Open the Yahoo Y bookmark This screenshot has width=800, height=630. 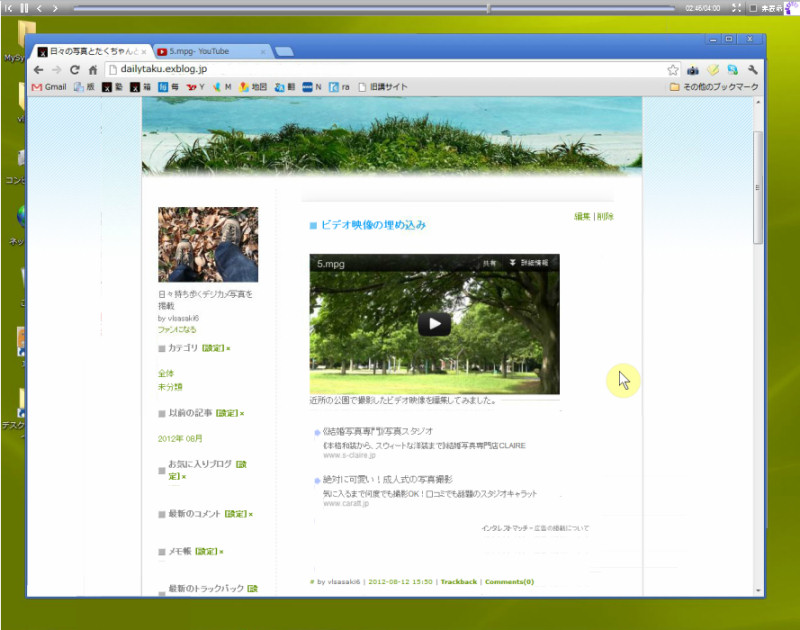pos(195,87)
